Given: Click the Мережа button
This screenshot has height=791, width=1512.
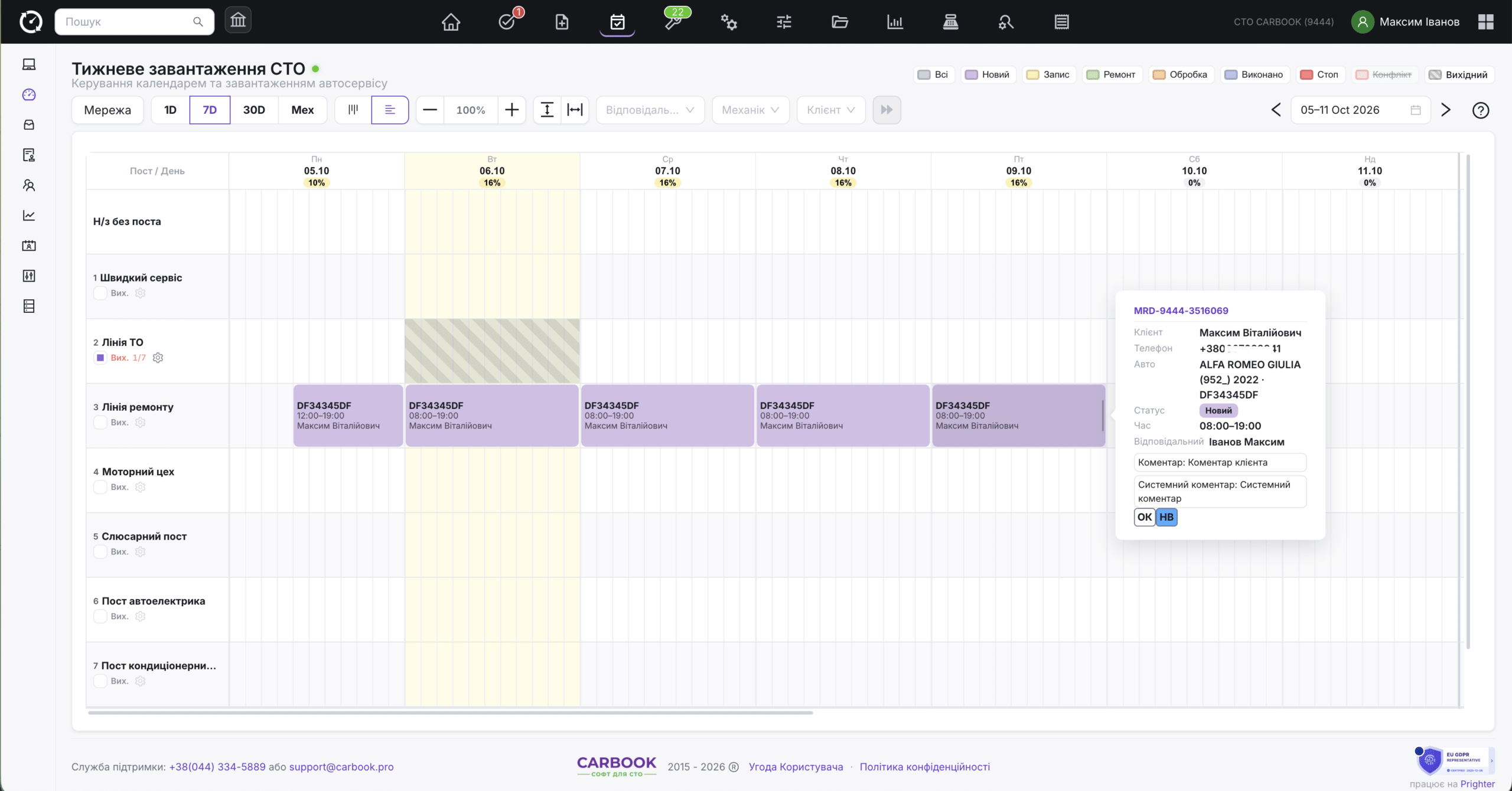Looking at the screenshot, I should coord(107,110).
